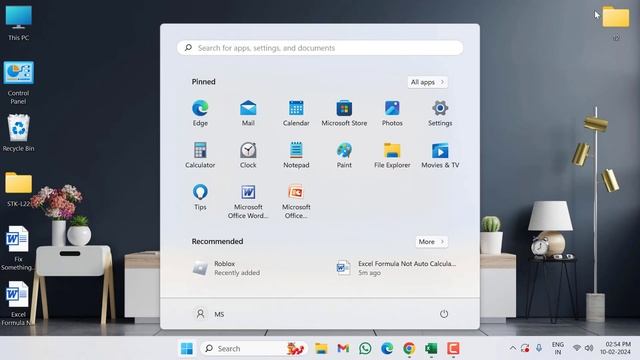Open WhatsApp from the taskbar
Image resolution: width=640 pixels, height=360 pixels.
click(x=365, y=349)
